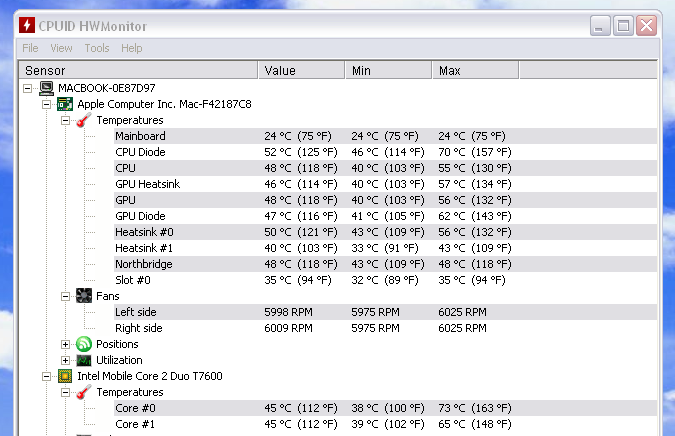Select the GPU Heatsink row
Image resolution: width=675 pixels, height=436 pixels.
(x=385, y=184)
